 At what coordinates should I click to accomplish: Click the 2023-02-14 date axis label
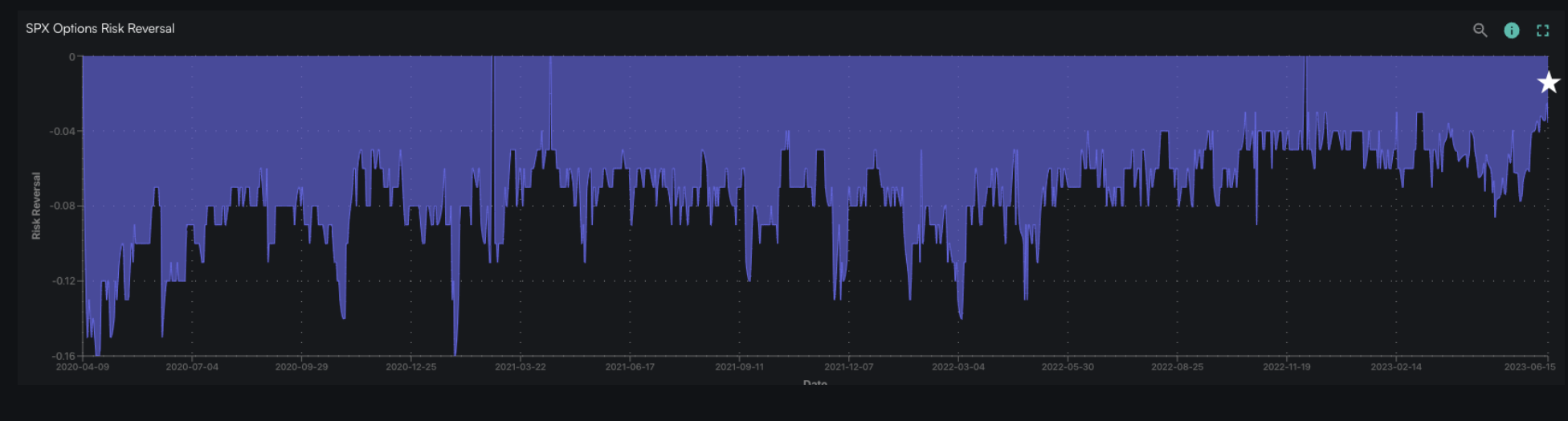tap(1396, 366)
